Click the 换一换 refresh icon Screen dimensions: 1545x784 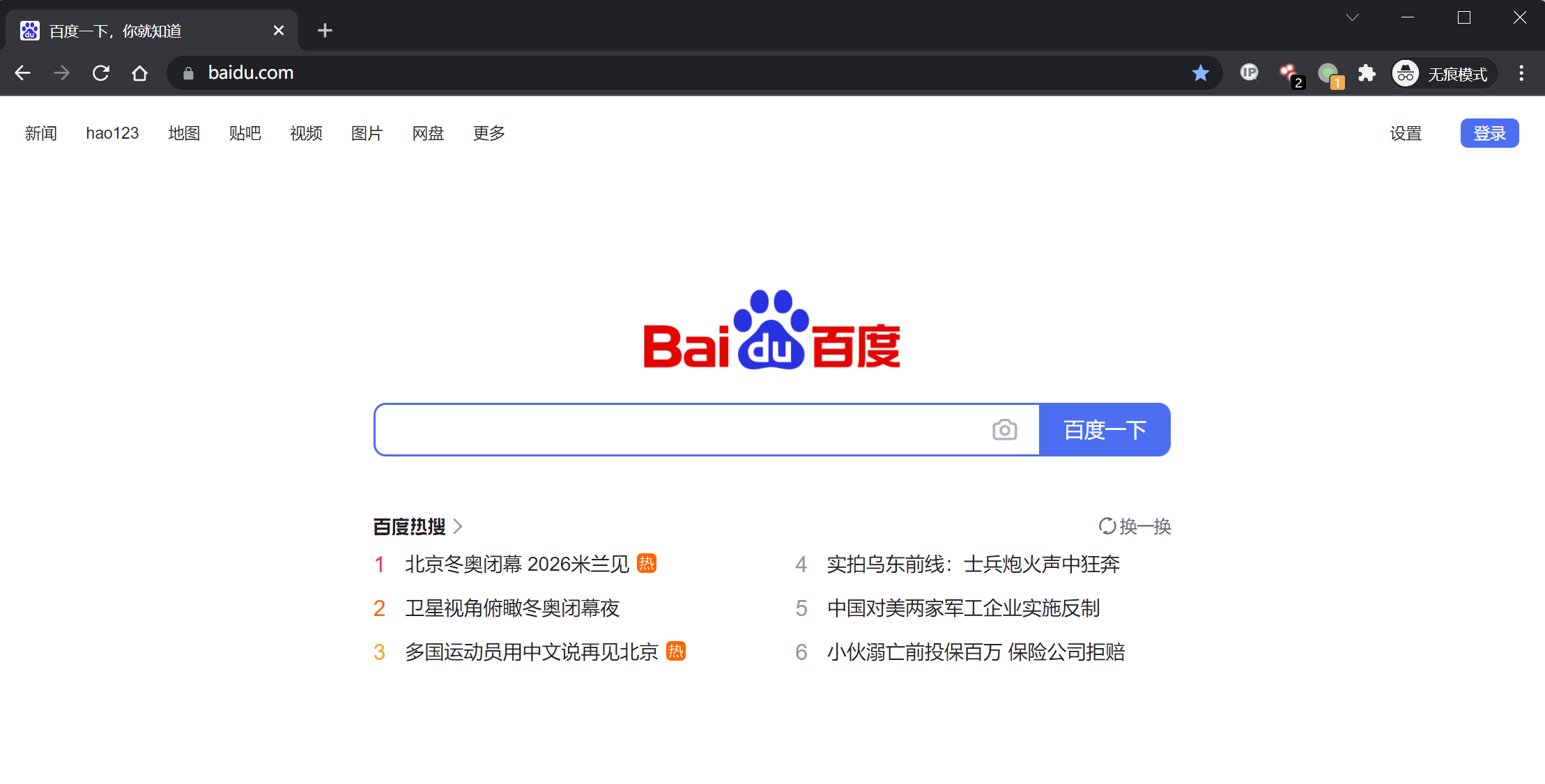pos(1107,526)
